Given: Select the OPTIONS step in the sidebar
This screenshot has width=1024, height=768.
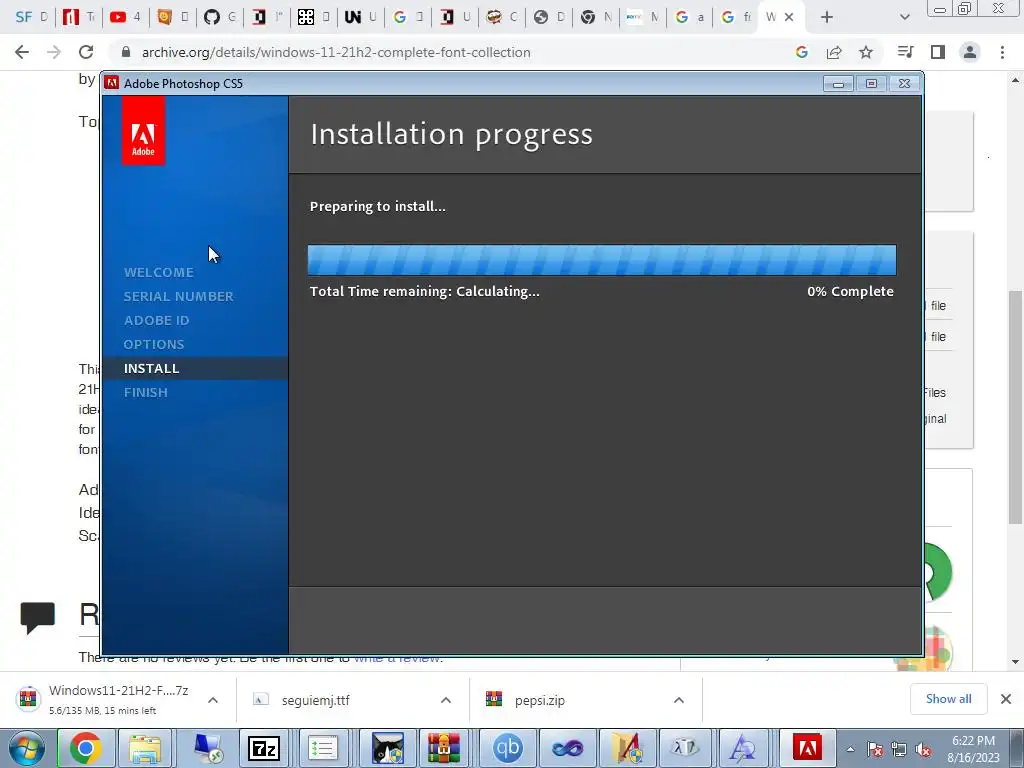Looking at the screenshot, I should (153, 344).
